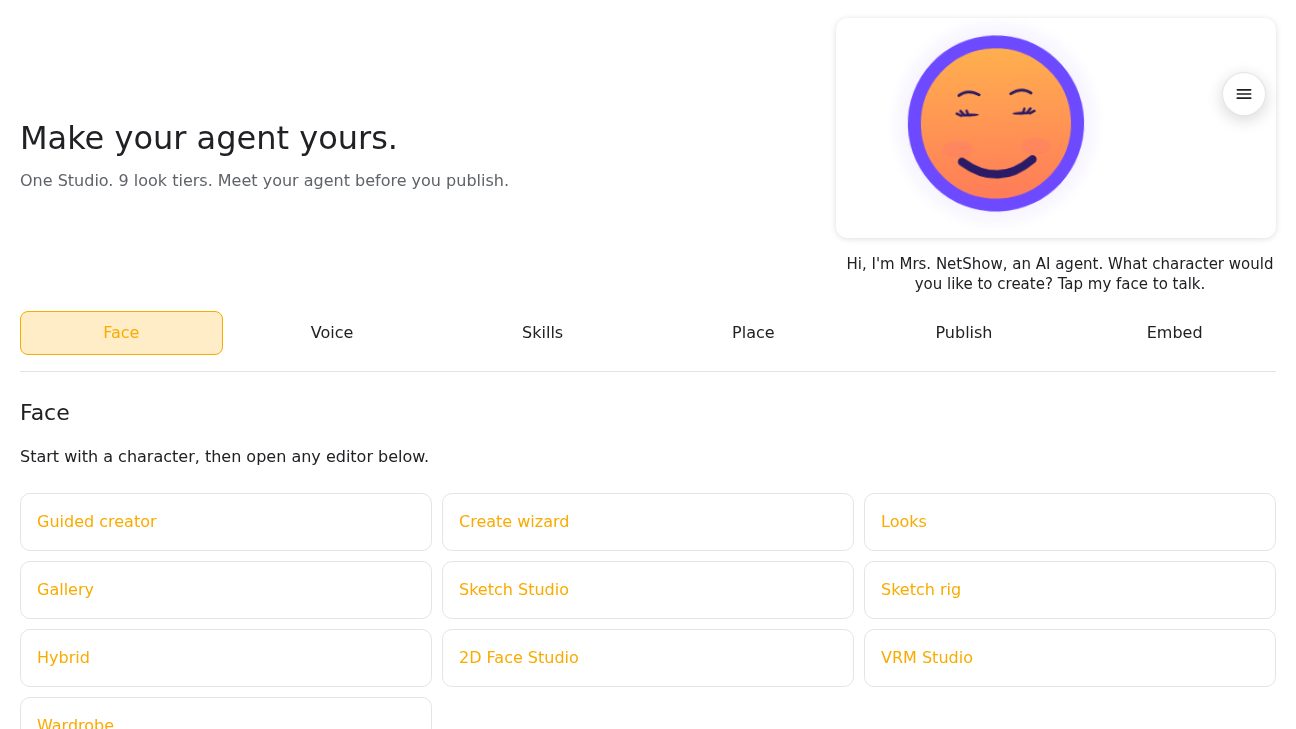Switch to the Voice tab
Screen dimensions: 1296x729
point(332,333)
